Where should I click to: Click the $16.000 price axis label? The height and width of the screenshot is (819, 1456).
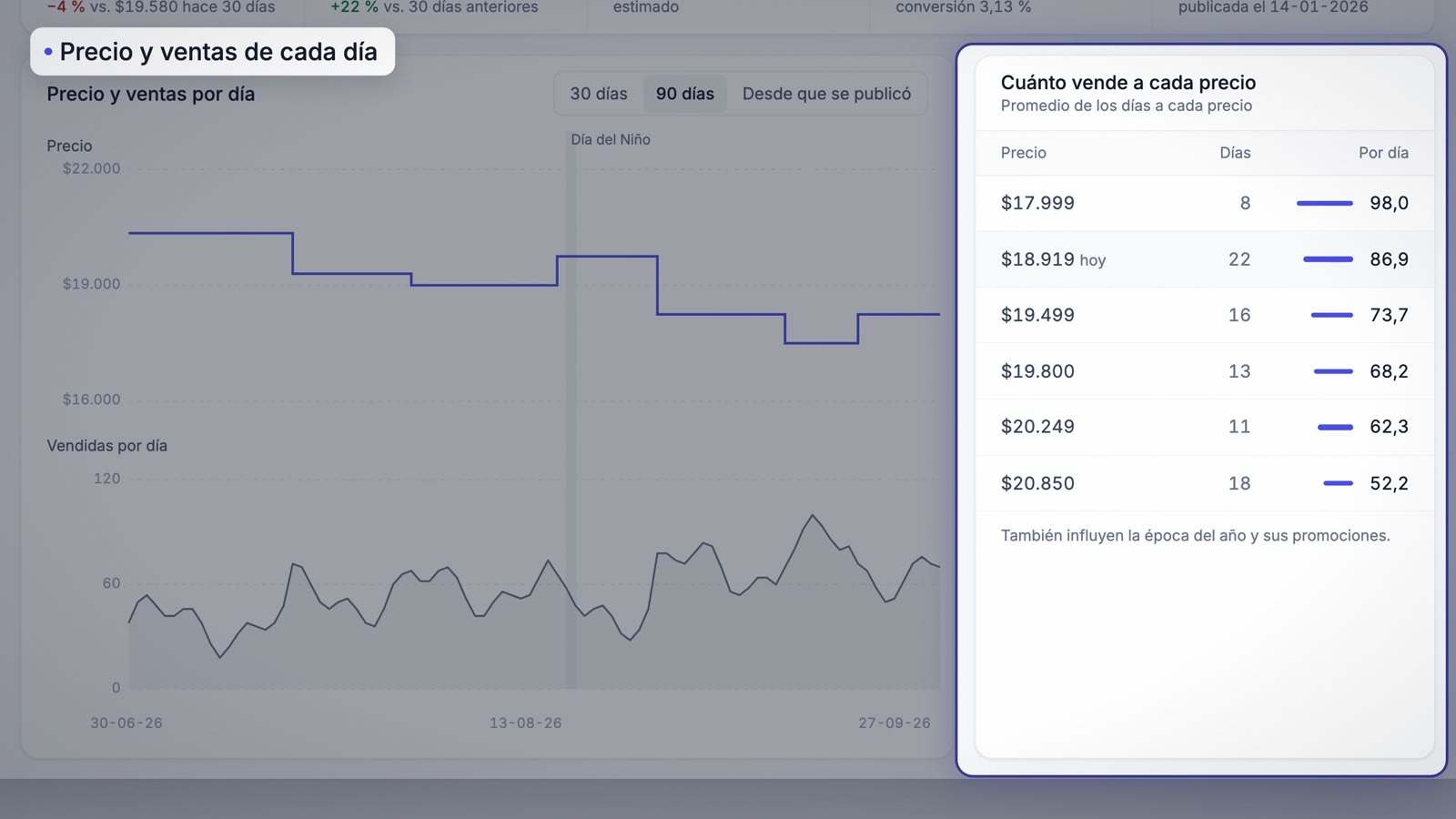(91, 399)
